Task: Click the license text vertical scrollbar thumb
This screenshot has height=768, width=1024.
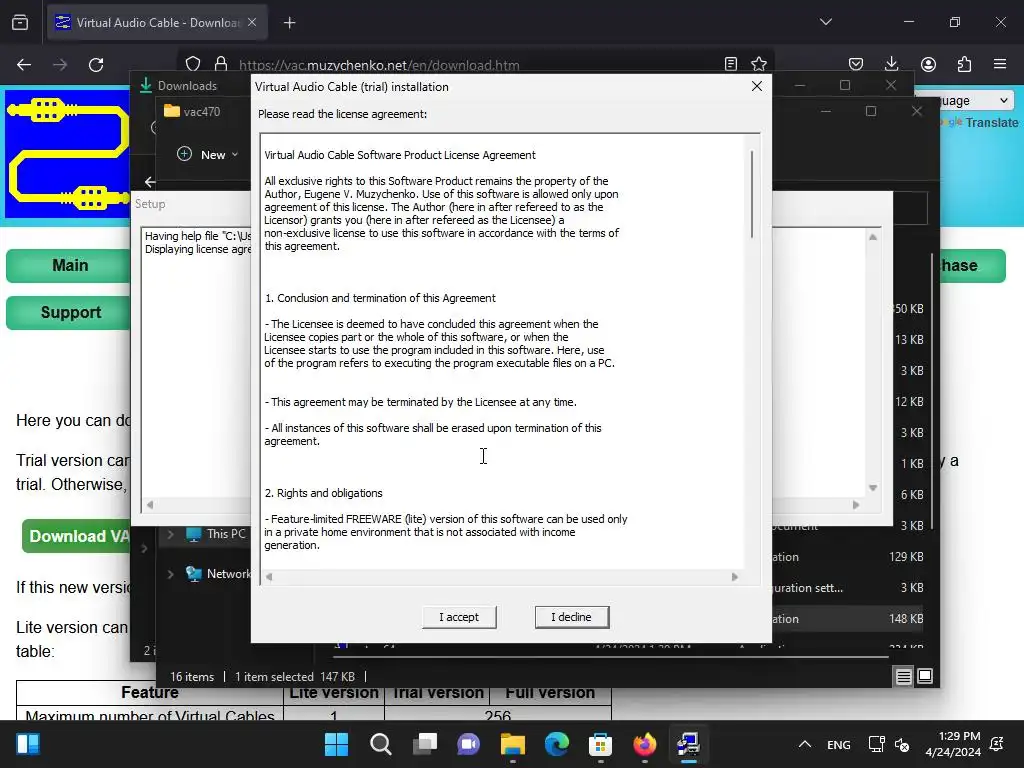Action: coord(752,194)
